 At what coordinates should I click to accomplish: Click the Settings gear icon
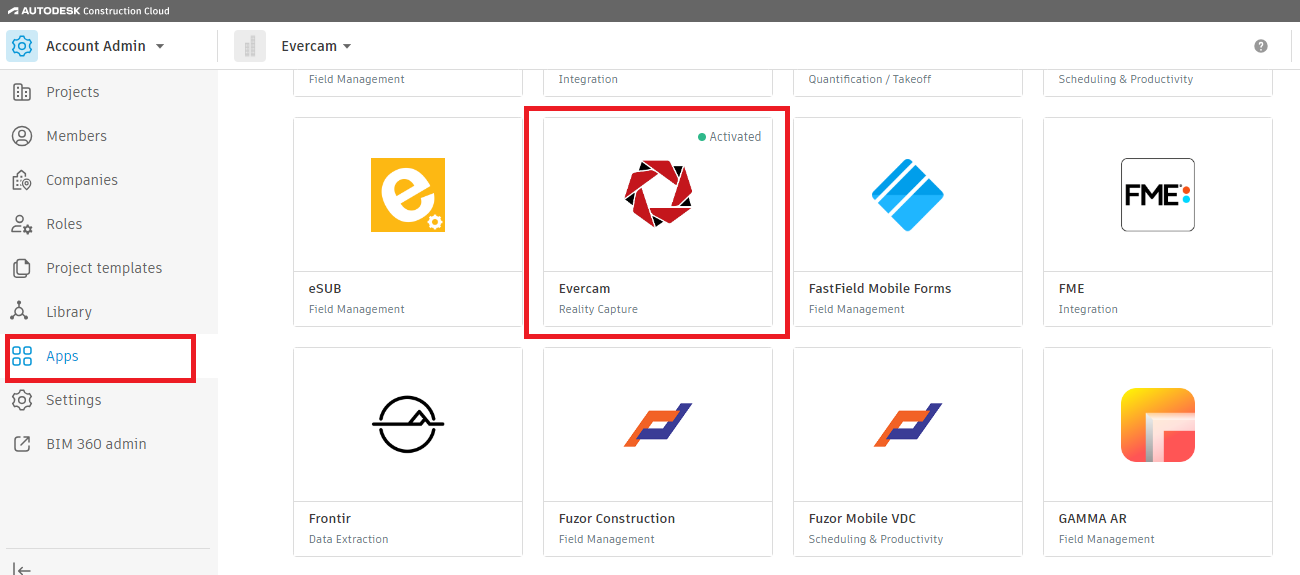click(x=22, y=400)
